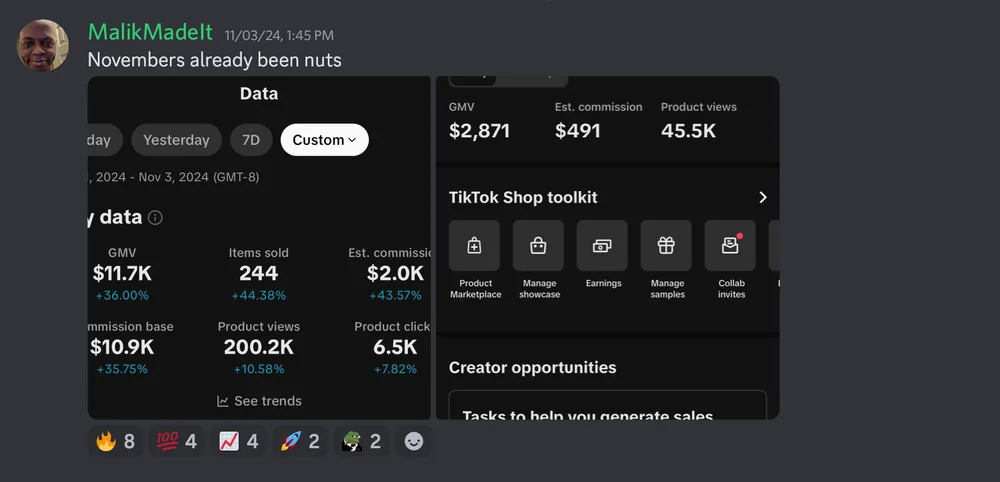
Task: Click the +44.38% items sold change
Action: coord(259,296)
